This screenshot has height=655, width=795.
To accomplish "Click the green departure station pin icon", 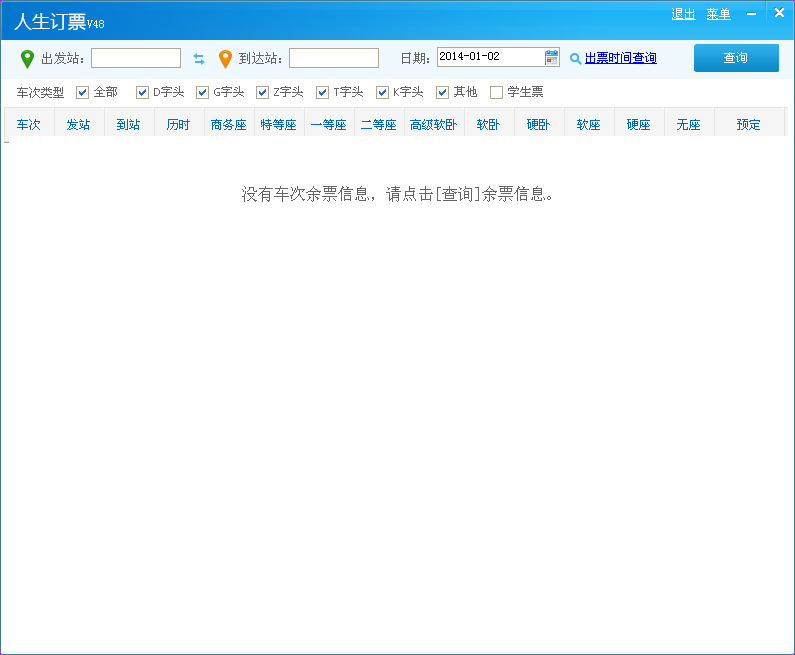I will pyautogui.click(x=27, y=59).
